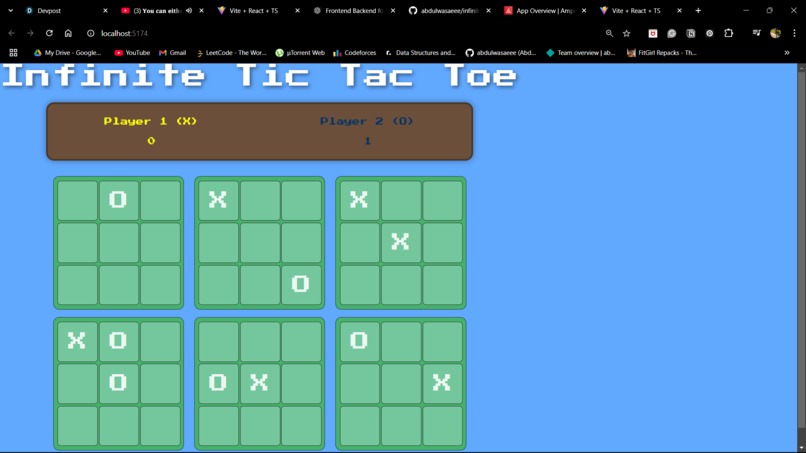Click O cell in bottom-right board
Viewport: 806px width, 453px height.
359,341
